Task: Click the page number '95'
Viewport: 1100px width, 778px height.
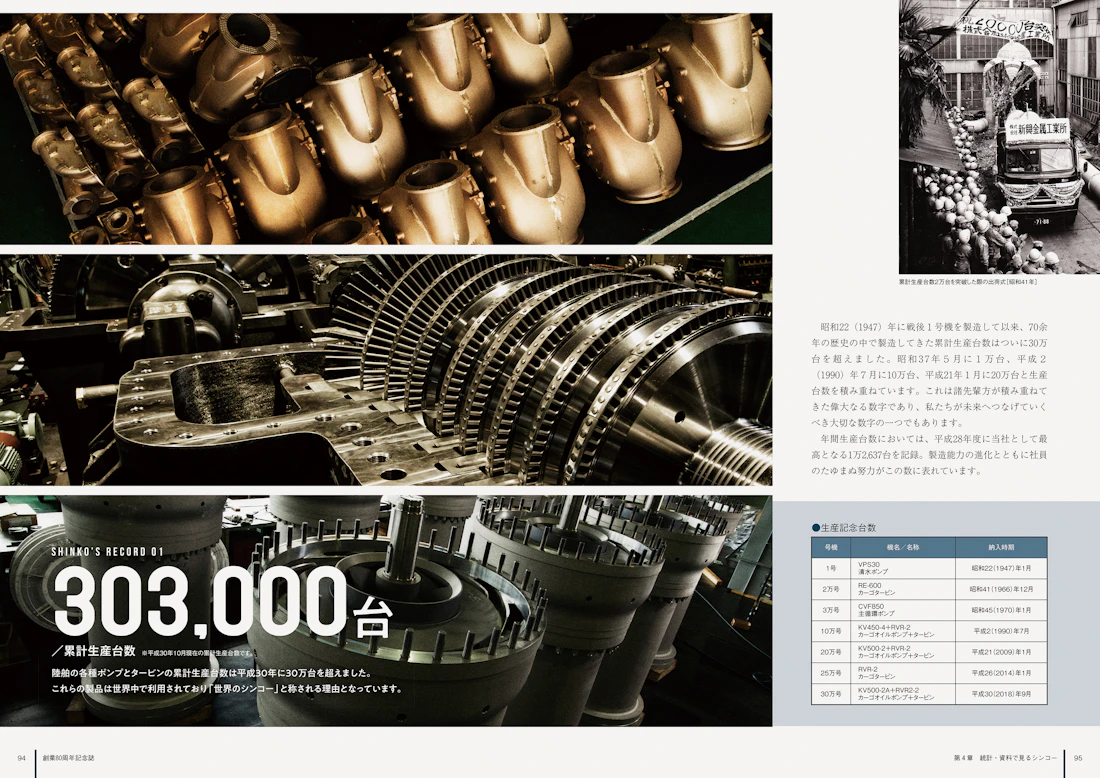Action: [x=1078, y=758]
